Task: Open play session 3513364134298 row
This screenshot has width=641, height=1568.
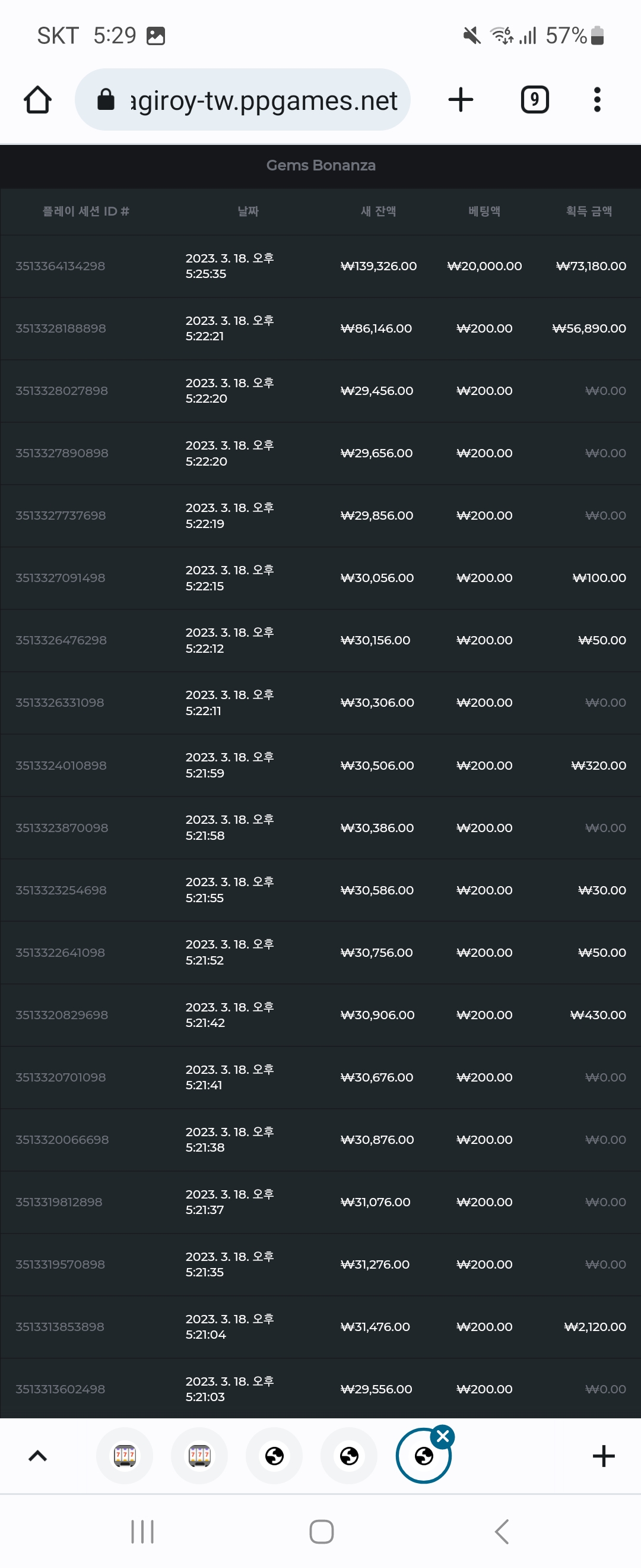Action: (x=320, y=266)
